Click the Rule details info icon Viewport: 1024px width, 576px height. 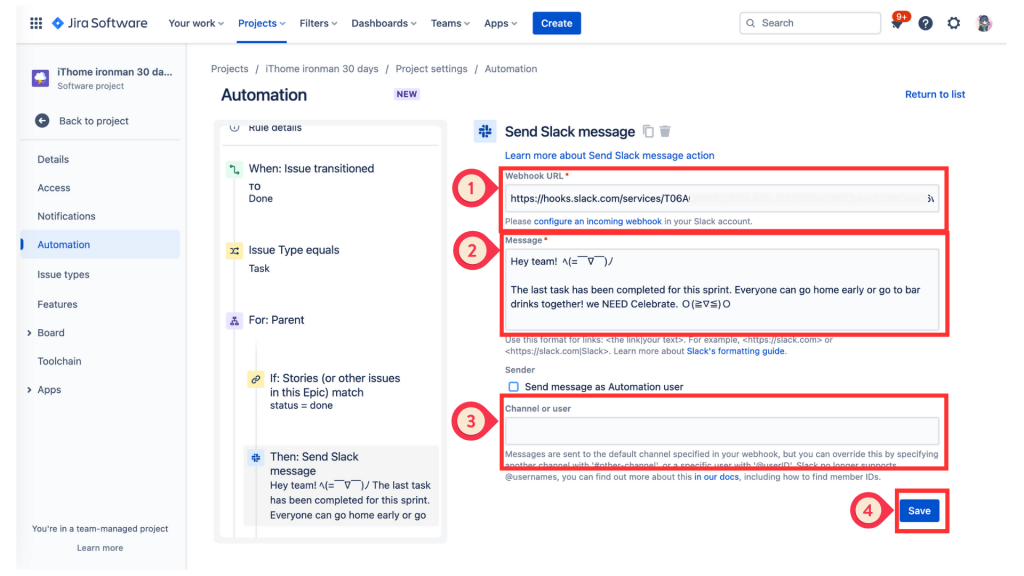(234, 127)
